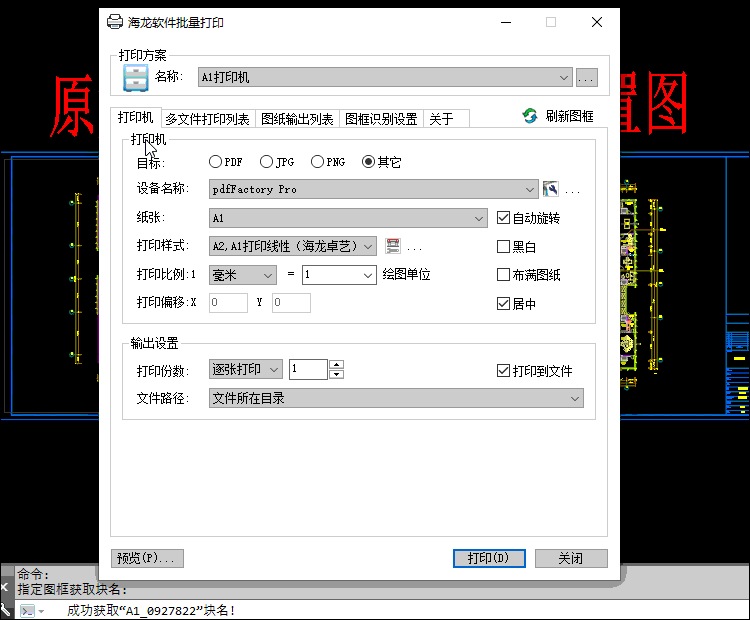Open the 纸张 A1 paper size dropdown
Image resolution: width=750 pixels, height=620 pixels.
(479, 218)
